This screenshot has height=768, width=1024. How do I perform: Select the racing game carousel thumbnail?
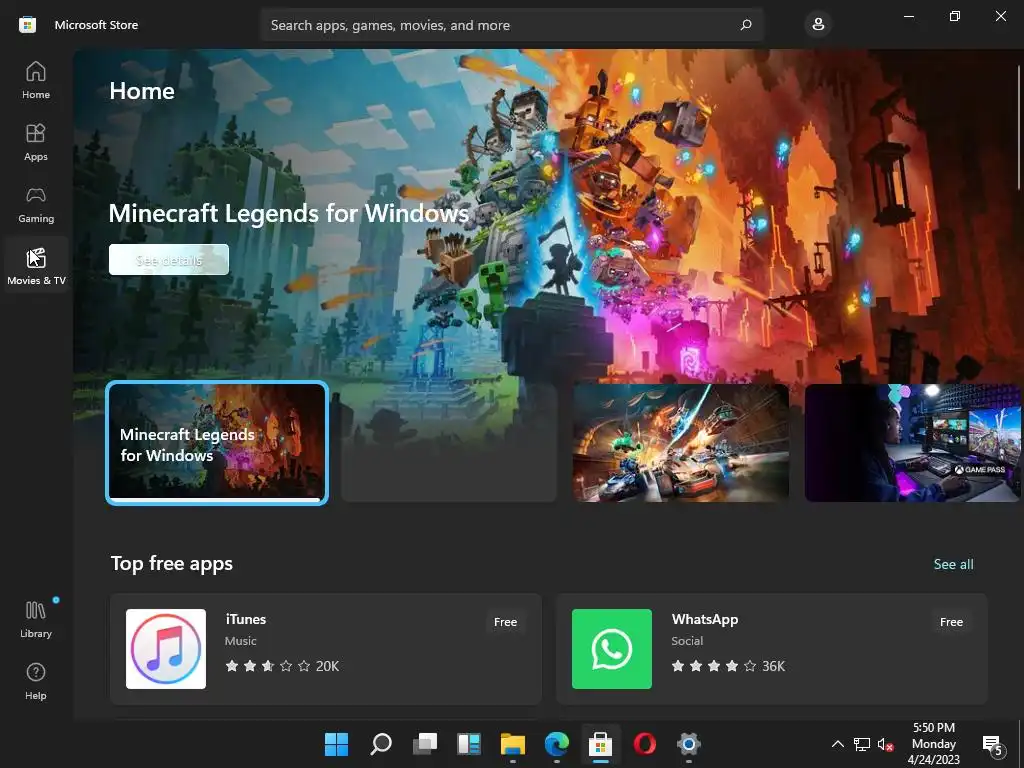coord(680,443)
